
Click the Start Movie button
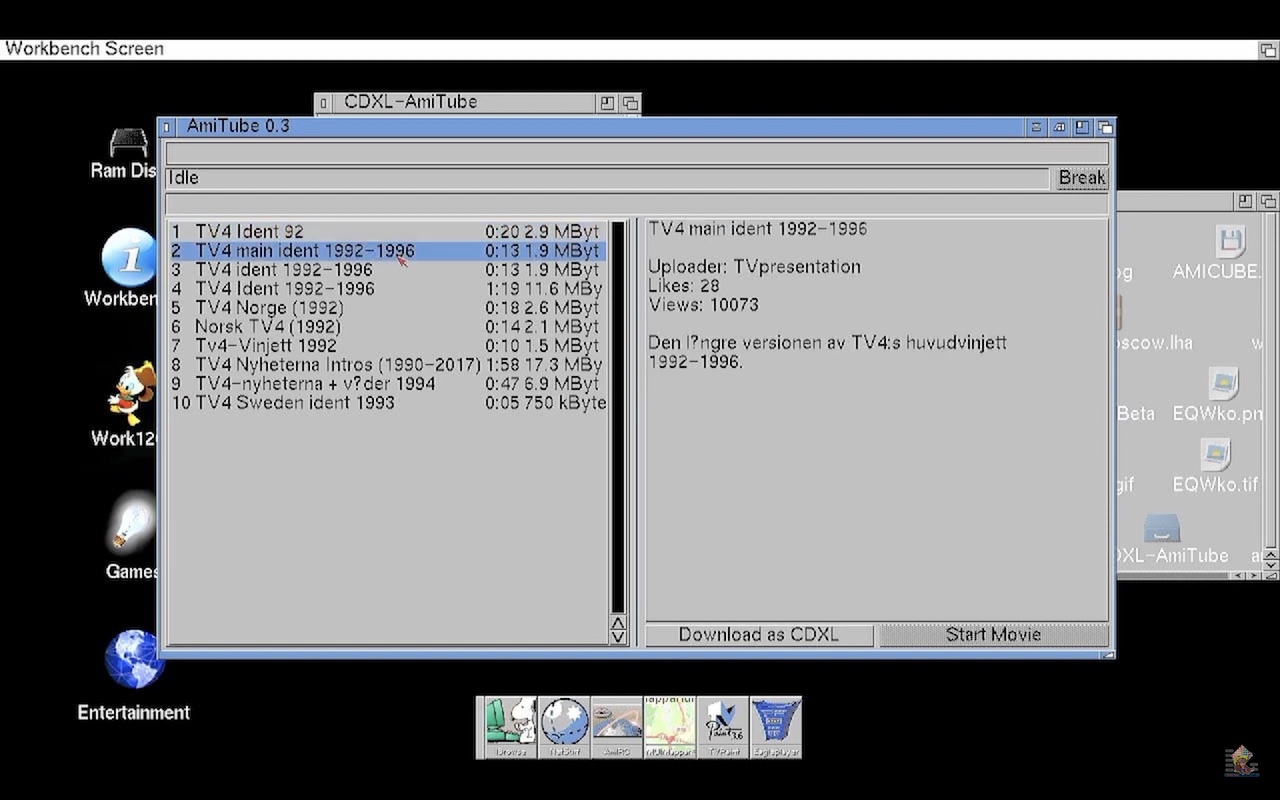tap(993, 635)
